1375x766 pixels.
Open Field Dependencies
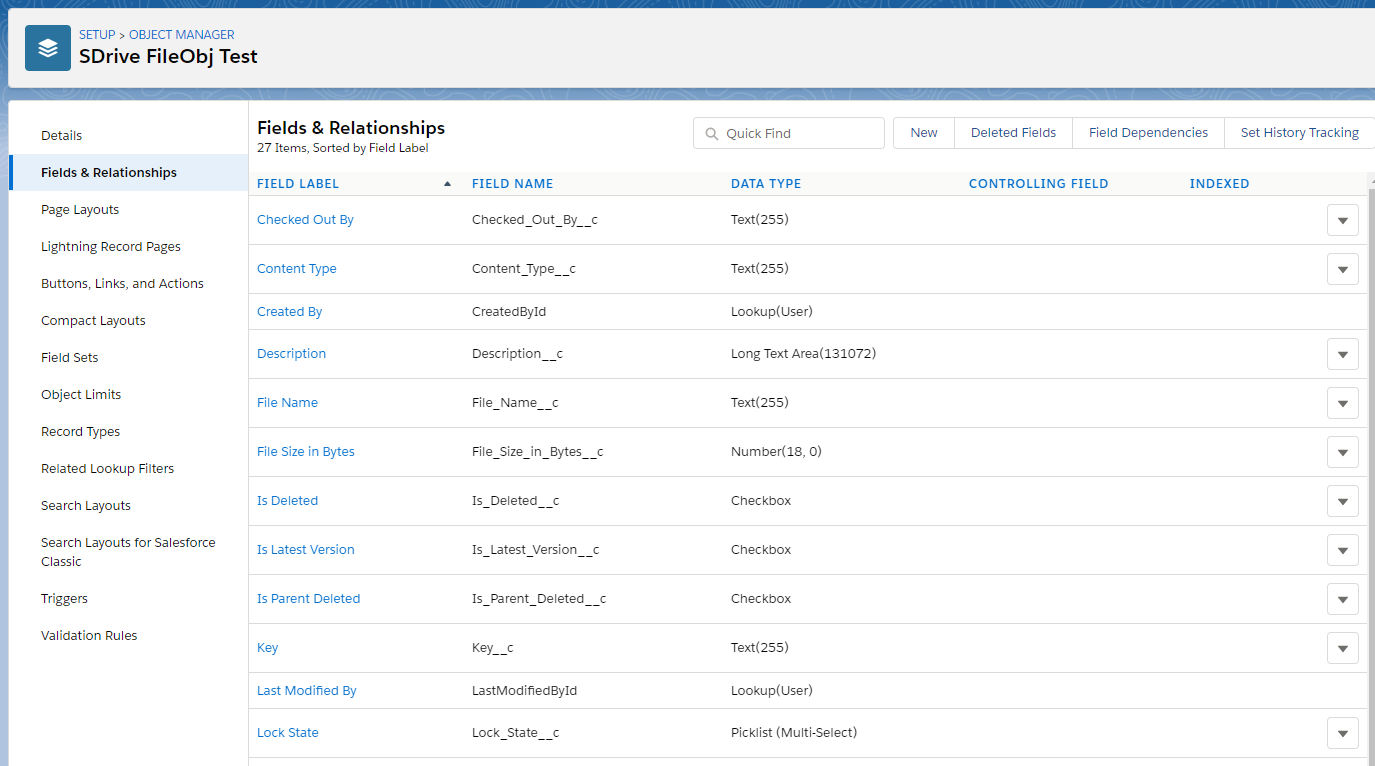tap(1148, 133)
